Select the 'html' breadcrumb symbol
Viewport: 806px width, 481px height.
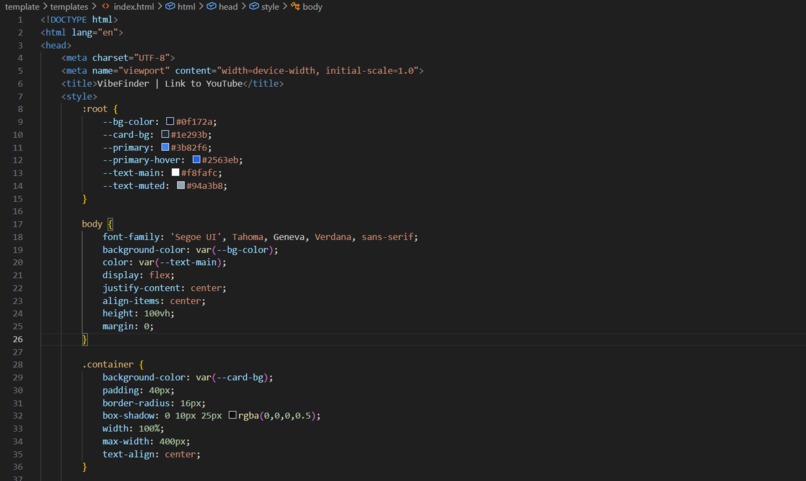pos(186,7)
